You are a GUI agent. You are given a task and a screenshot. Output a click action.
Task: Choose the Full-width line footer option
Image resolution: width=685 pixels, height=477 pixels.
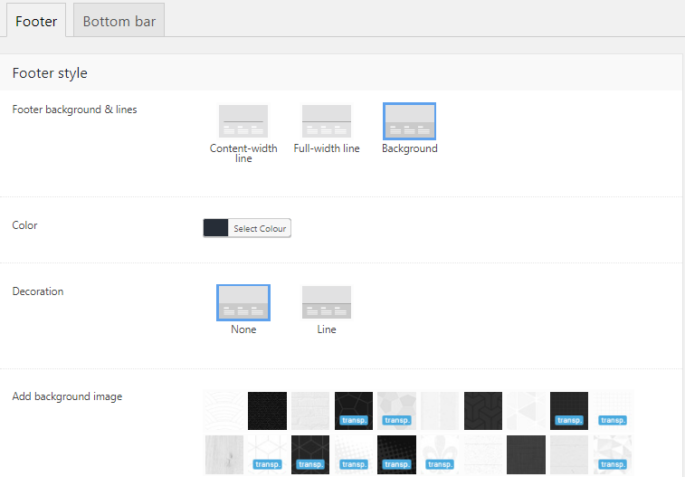[327, 121]
